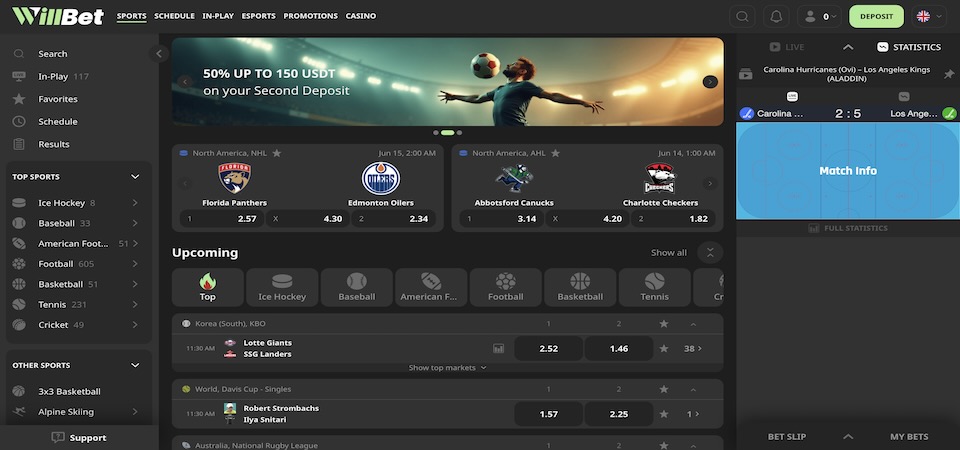Select the Tennis sport tab
Image resolution: width=960 pixels, height=450 pixels.
(654, 287)
